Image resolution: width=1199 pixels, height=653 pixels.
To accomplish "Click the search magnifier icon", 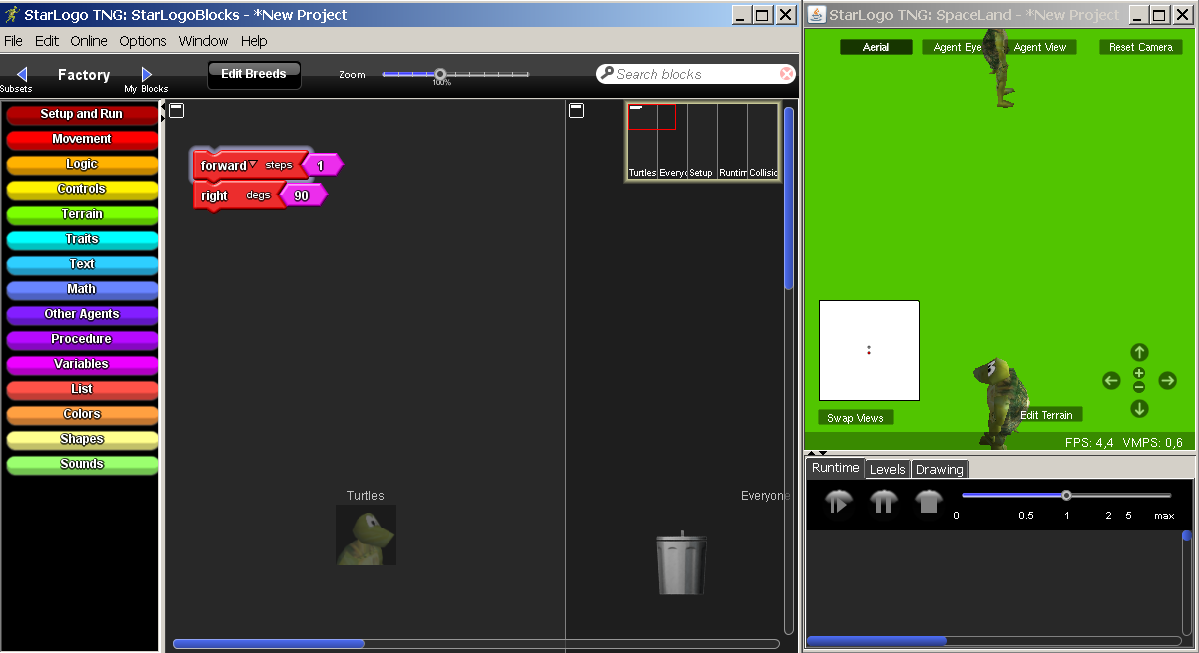I will point(607,73).
